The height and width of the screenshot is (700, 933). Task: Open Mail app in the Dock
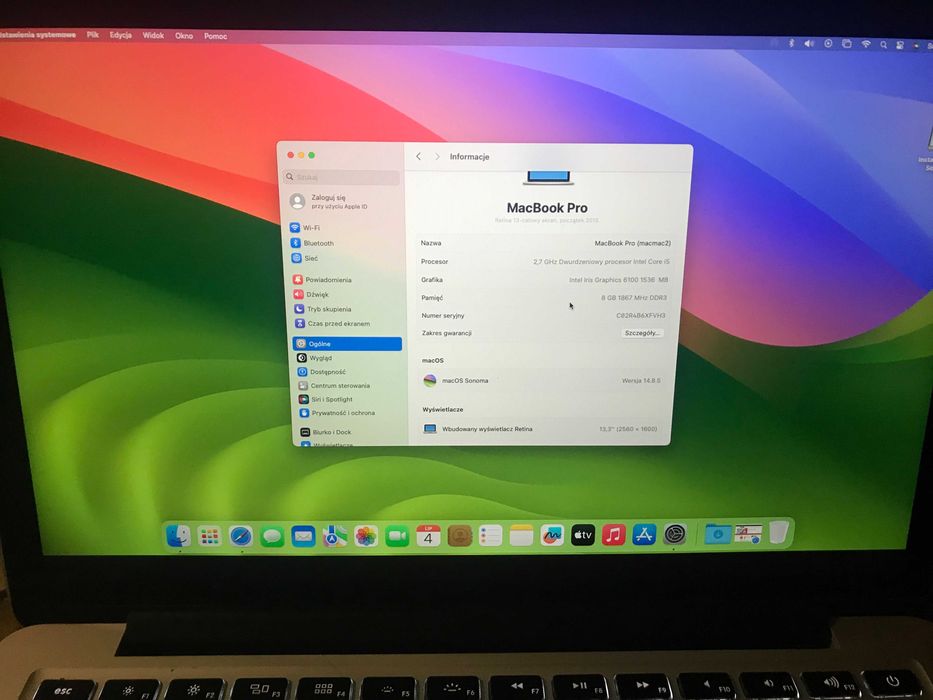(x=303, y=537)
